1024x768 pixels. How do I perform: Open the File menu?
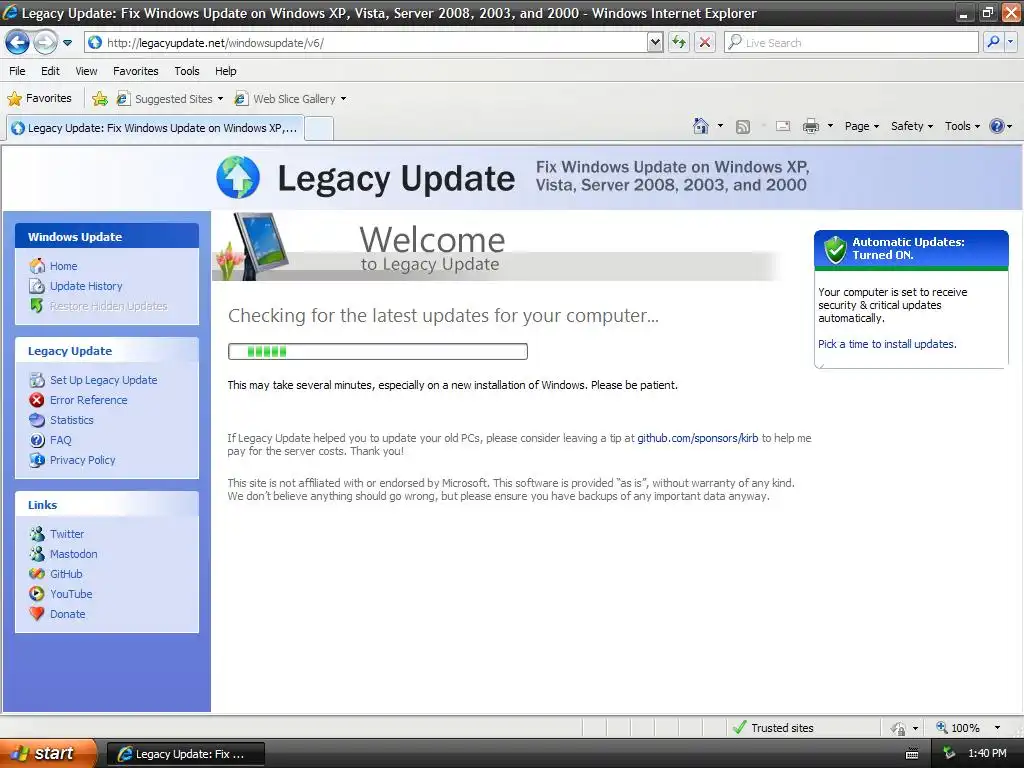(18, 71)
